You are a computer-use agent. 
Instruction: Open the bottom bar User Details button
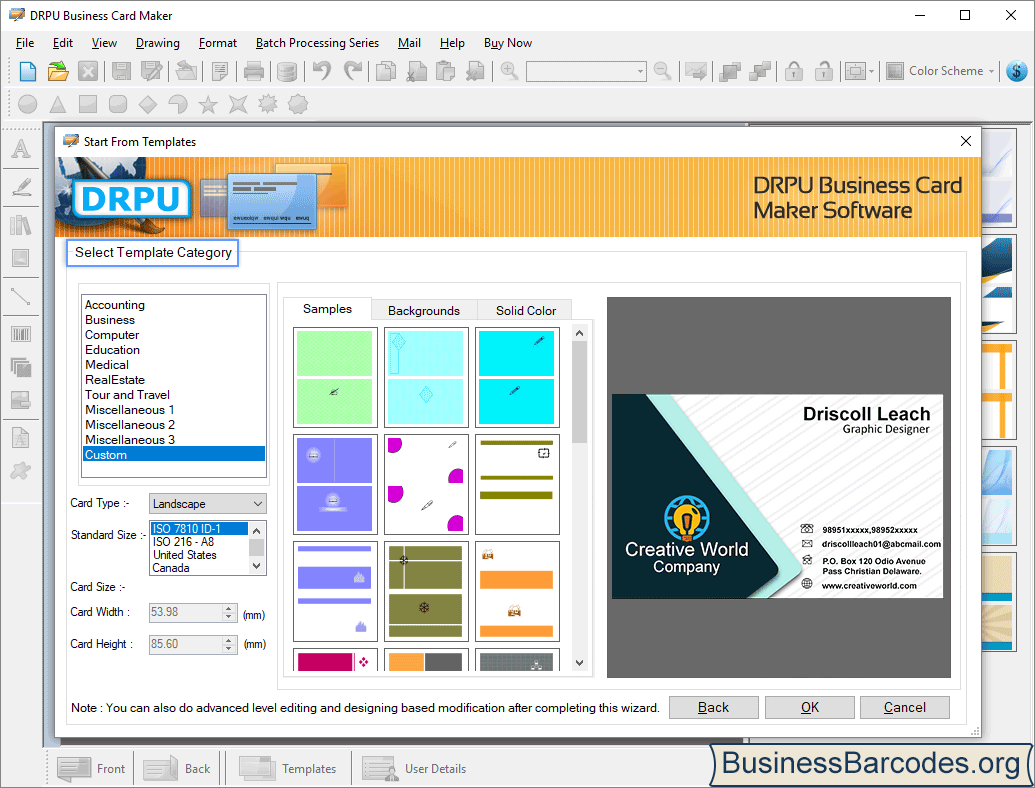[x=414, y=769]
